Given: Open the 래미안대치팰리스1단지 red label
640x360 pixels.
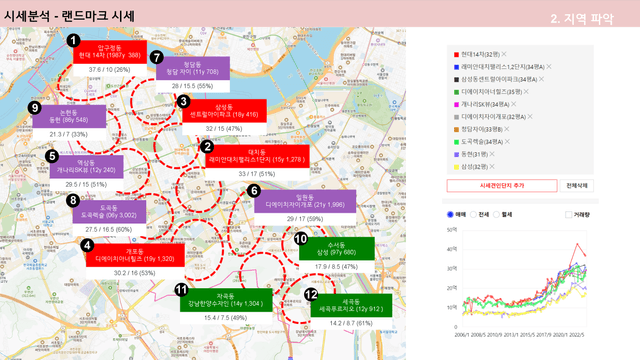Looking at the screenshot, I should [x=257, y=156].
